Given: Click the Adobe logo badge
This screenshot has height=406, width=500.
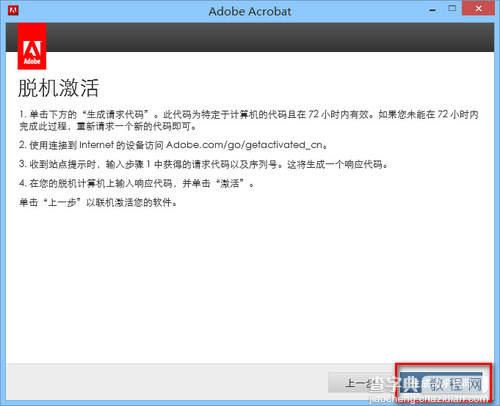Looking at the screenshot, I should [32, 46].
